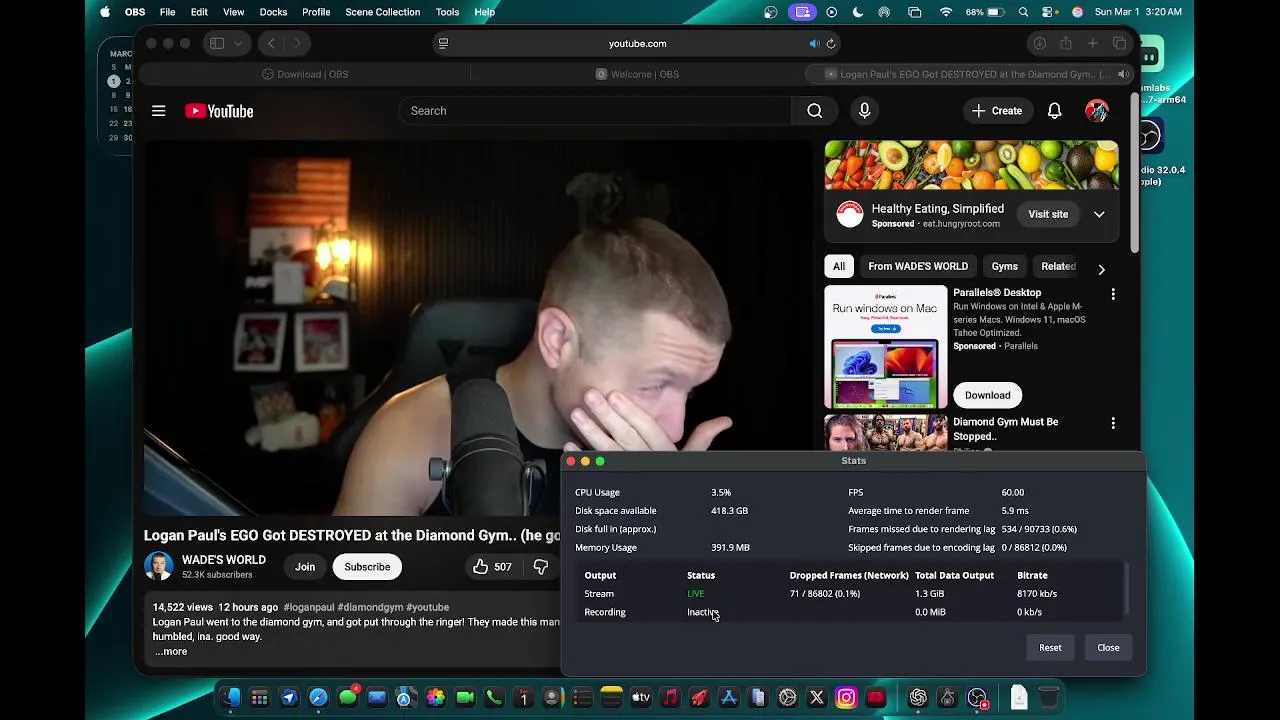This screenshot has width=1280, height=720.
Task: Open YouTube guide hamburger menu
Action: [158, 111]
